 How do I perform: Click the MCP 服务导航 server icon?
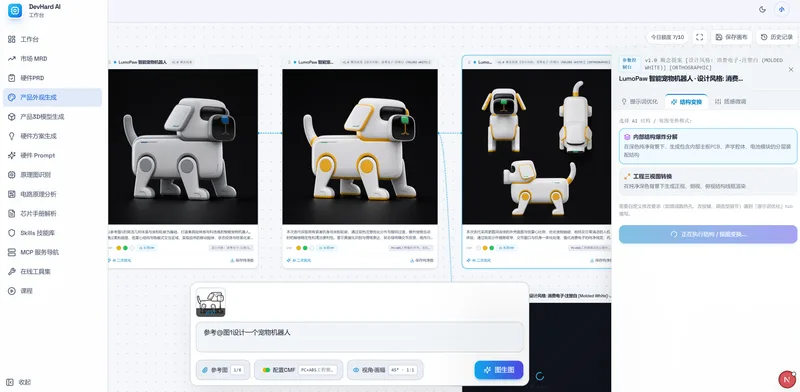(12, 252)
